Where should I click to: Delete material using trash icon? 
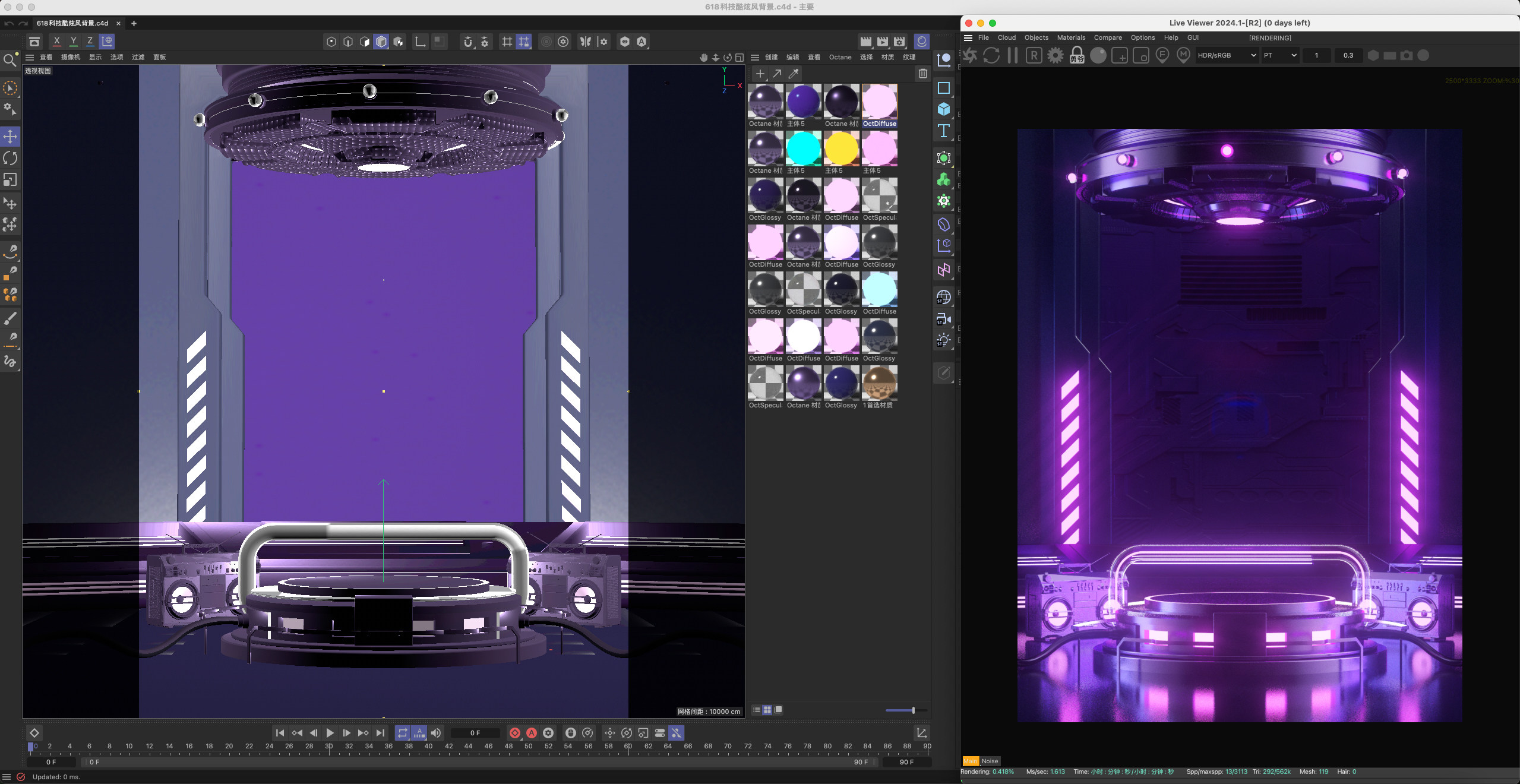(x=922, y=74)
